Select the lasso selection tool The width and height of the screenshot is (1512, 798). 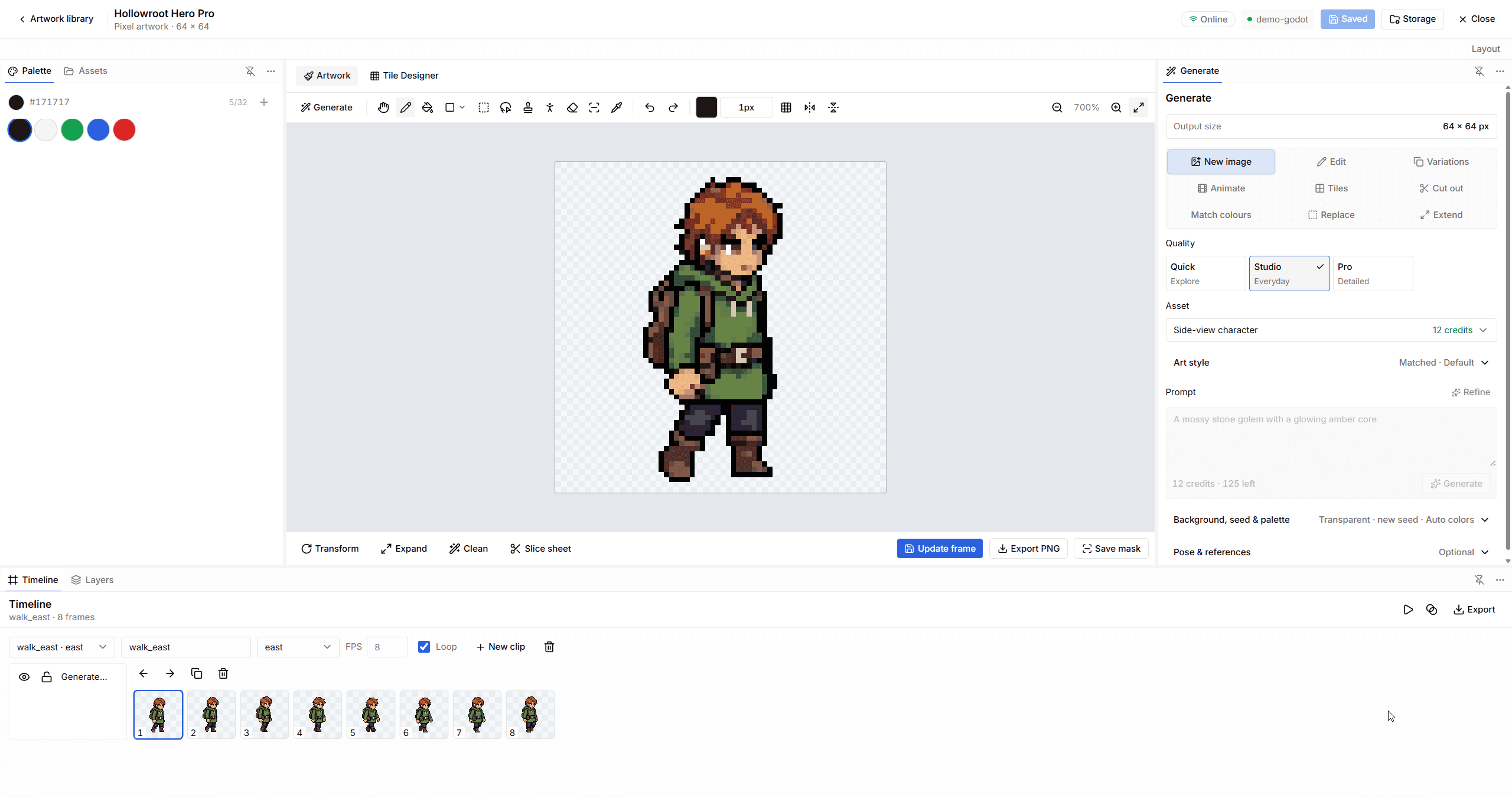coord(506,108)
